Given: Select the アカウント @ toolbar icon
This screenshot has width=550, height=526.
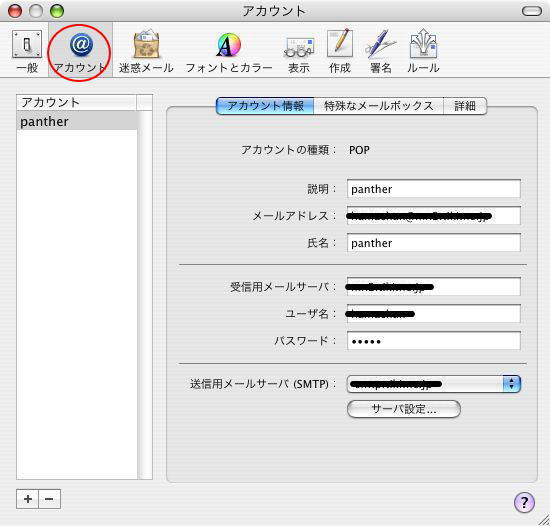Looking at the screenshot, I should pos(80,51).
